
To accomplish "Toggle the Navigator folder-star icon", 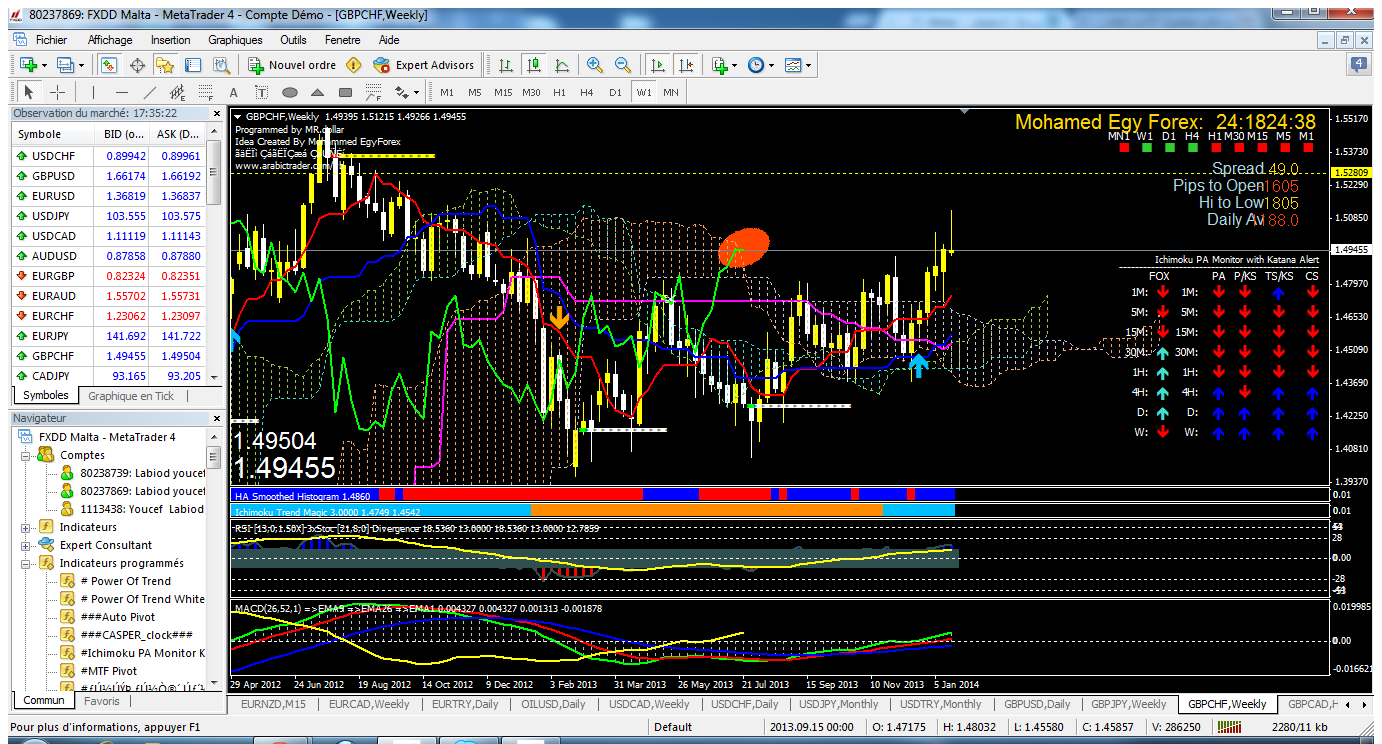I will pyautogui.click(x=165, y=65).
